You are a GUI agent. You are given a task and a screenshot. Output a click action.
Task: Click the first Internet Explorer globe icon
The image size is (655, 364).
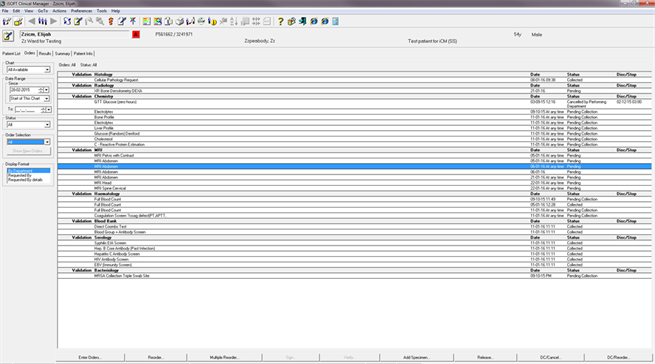click(314, 21)
